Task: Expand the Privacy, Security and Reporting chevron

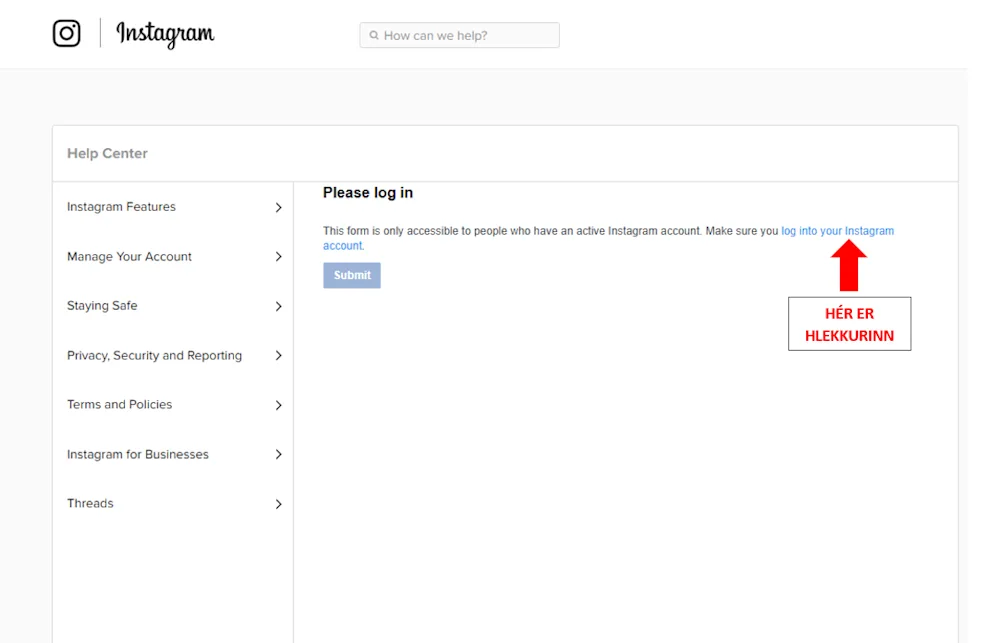Action: coord(279,355)
